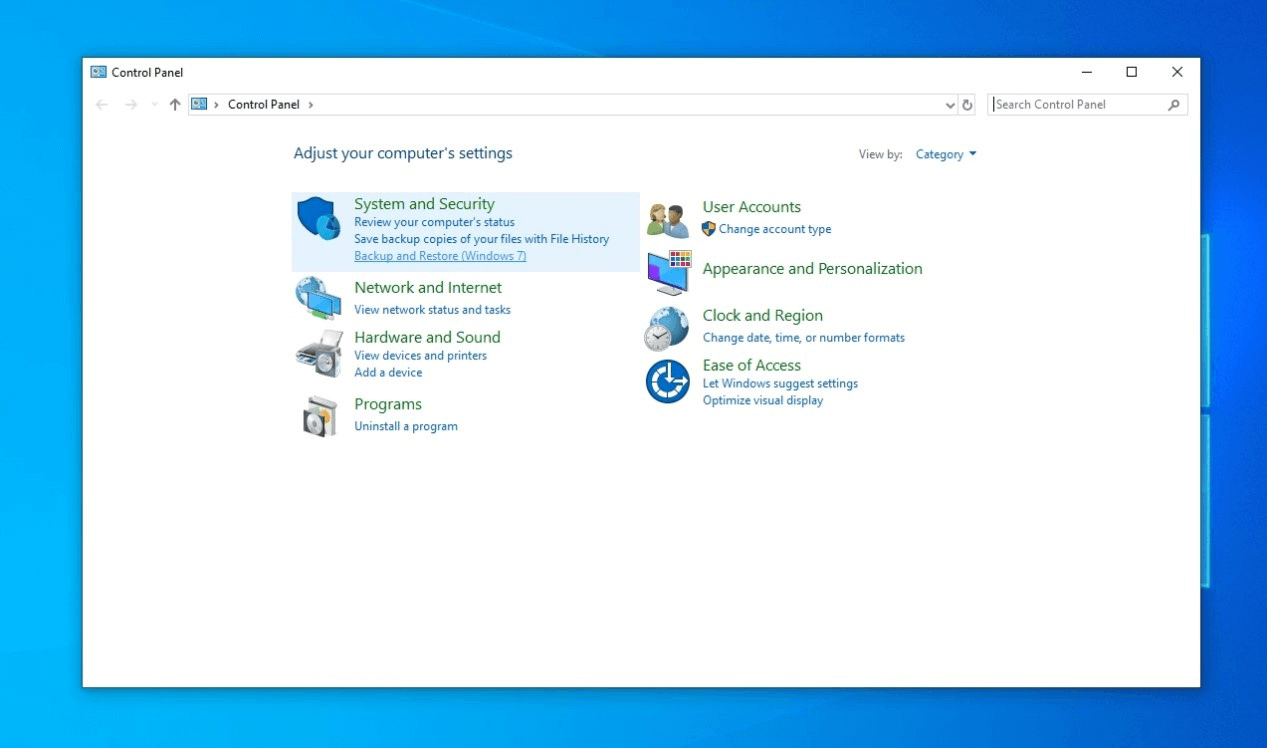Open Uninstall a program link
This screenshot has height=748, width=1267.
(405, 426)
